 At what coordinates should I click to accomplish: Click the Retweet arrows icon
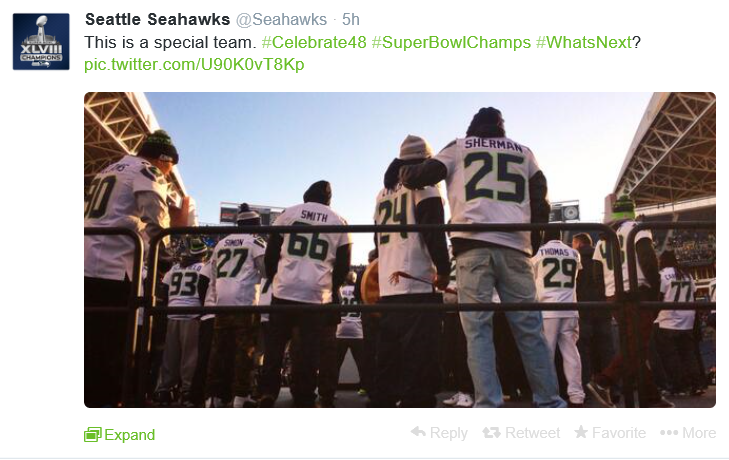tap(491, 433)
